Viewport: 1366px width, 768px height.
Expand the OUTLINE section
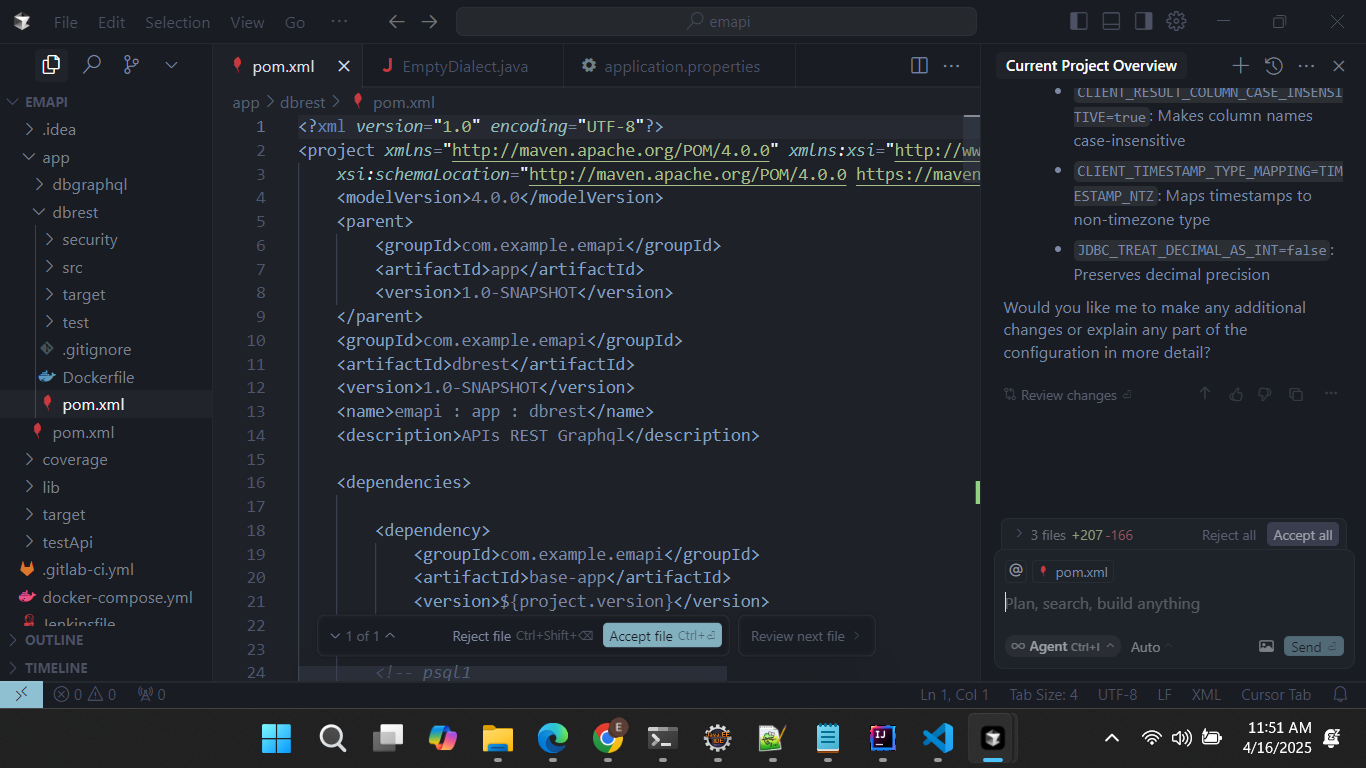(x=106, y=640)
